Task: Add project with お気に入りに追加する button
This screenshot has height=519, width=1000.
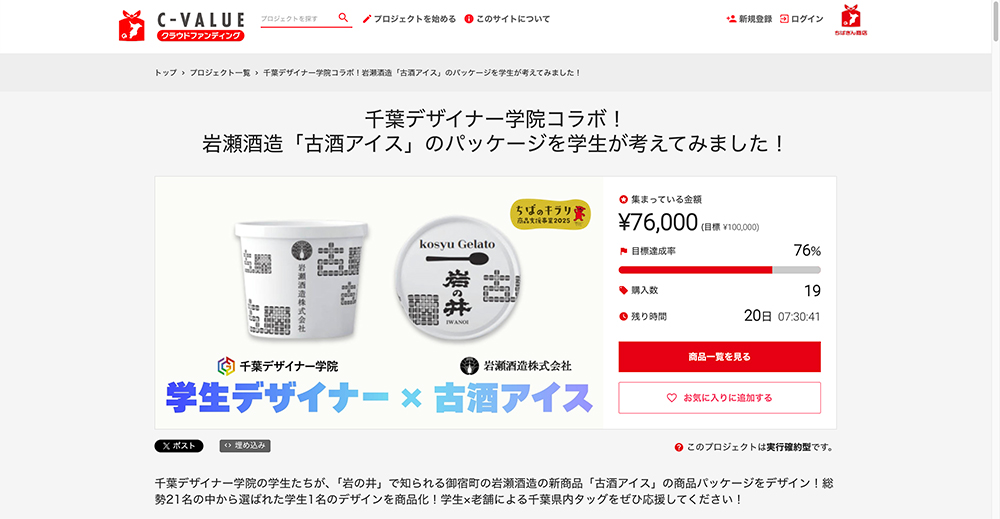Action: [719, 398]
